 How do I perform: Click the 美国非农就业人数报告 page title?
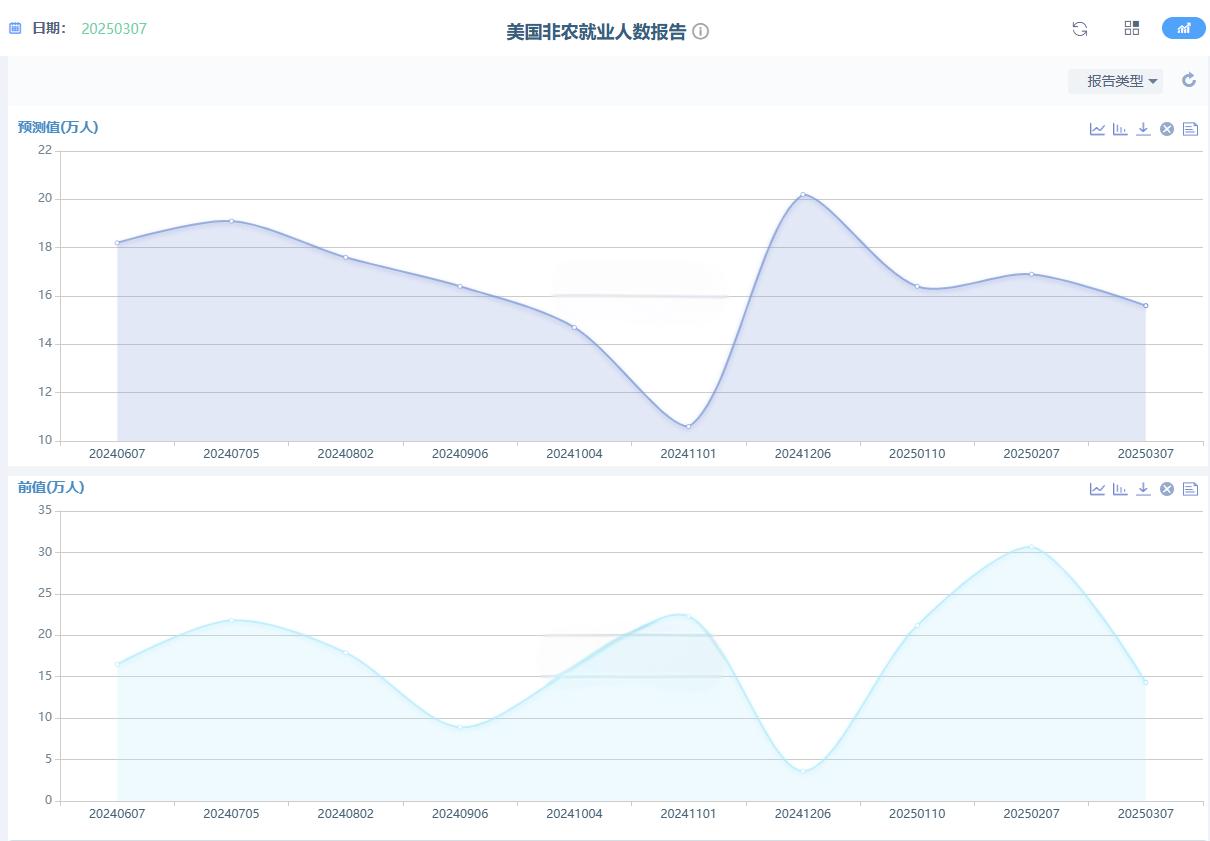click(x=596, y=31)
